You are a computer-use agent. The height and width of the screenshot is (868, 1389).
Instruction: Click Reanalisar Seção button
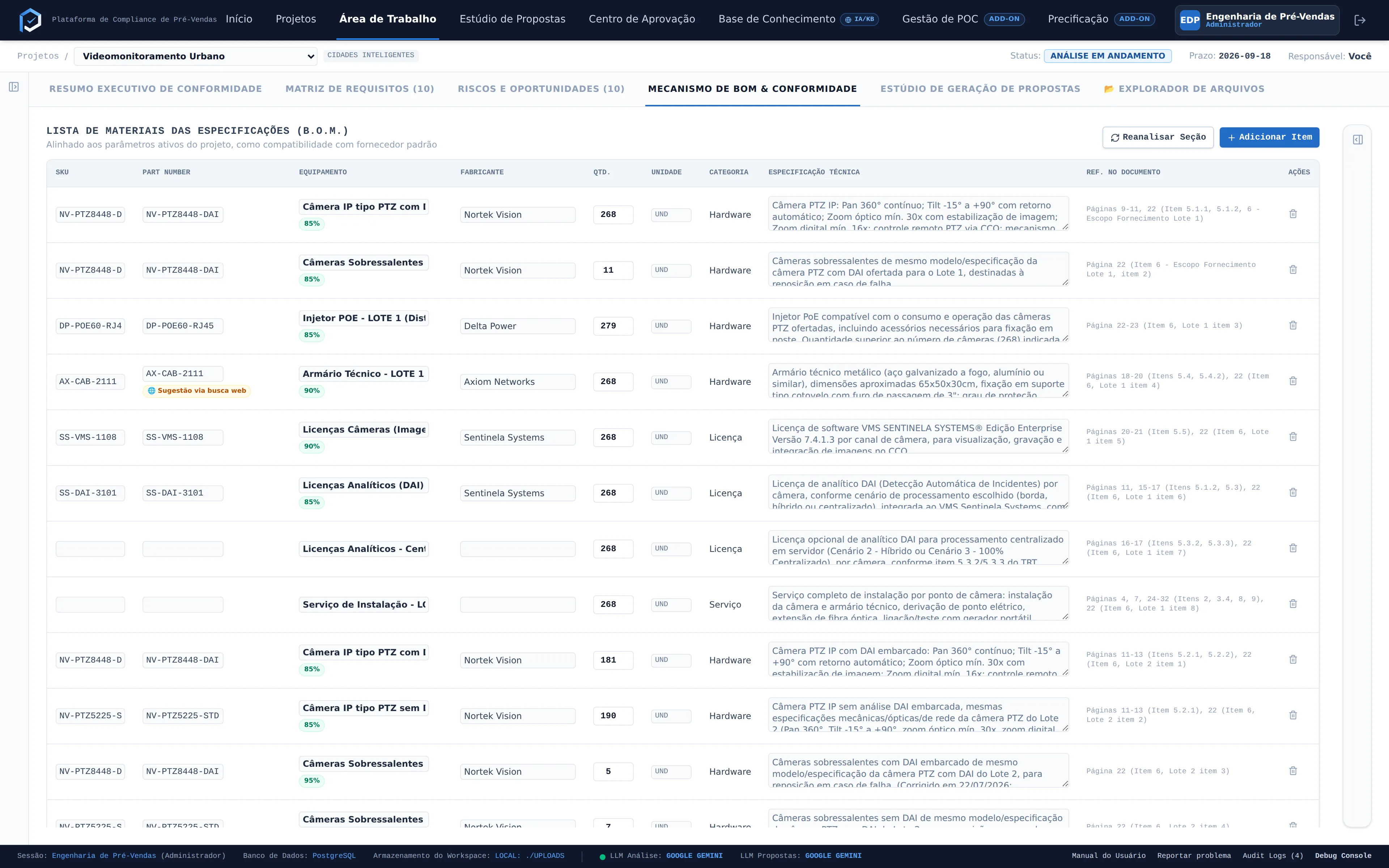coord(1158,137)
